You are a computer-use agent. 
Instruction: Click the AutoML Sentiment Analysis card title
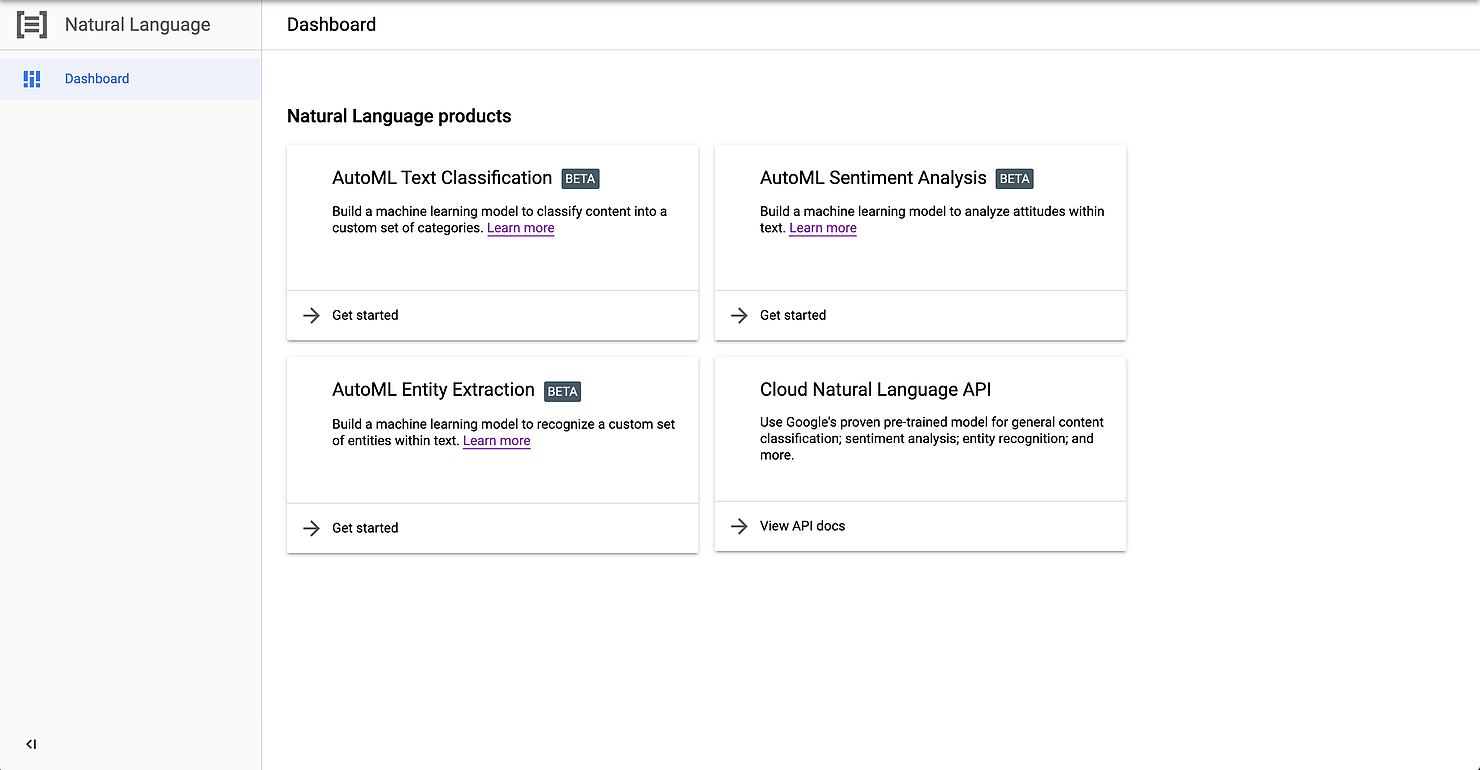[x=873, y=178]
